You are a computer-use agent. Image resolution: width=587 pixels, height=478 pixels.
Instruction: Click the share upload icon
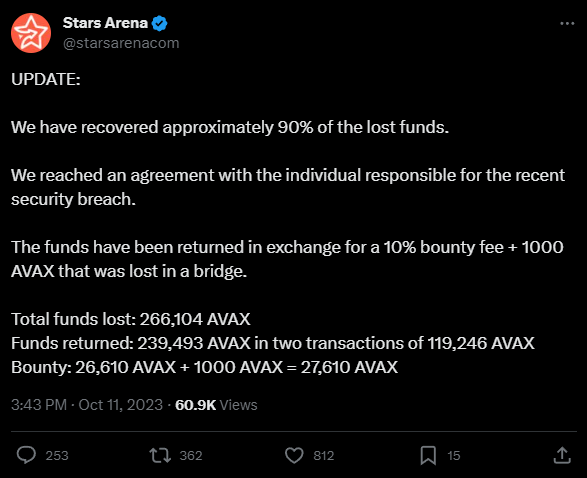coord(562,455)
